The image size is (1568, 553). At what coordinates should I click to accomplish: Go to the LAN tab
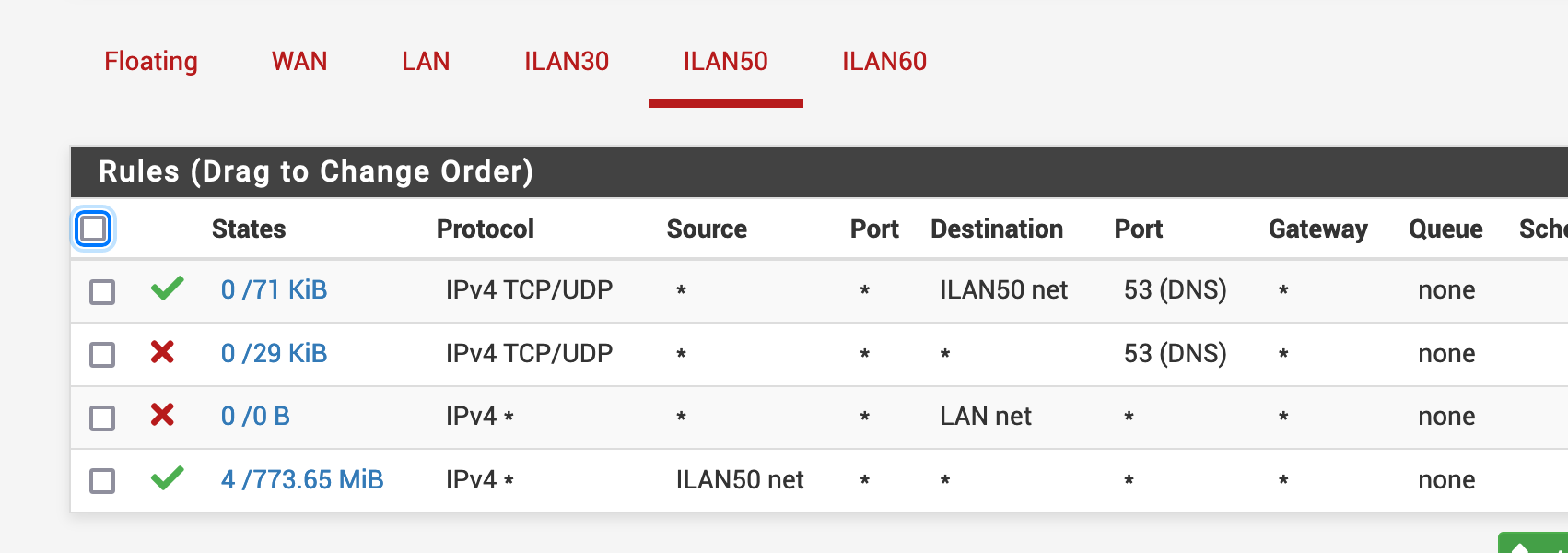pos(426,62)
